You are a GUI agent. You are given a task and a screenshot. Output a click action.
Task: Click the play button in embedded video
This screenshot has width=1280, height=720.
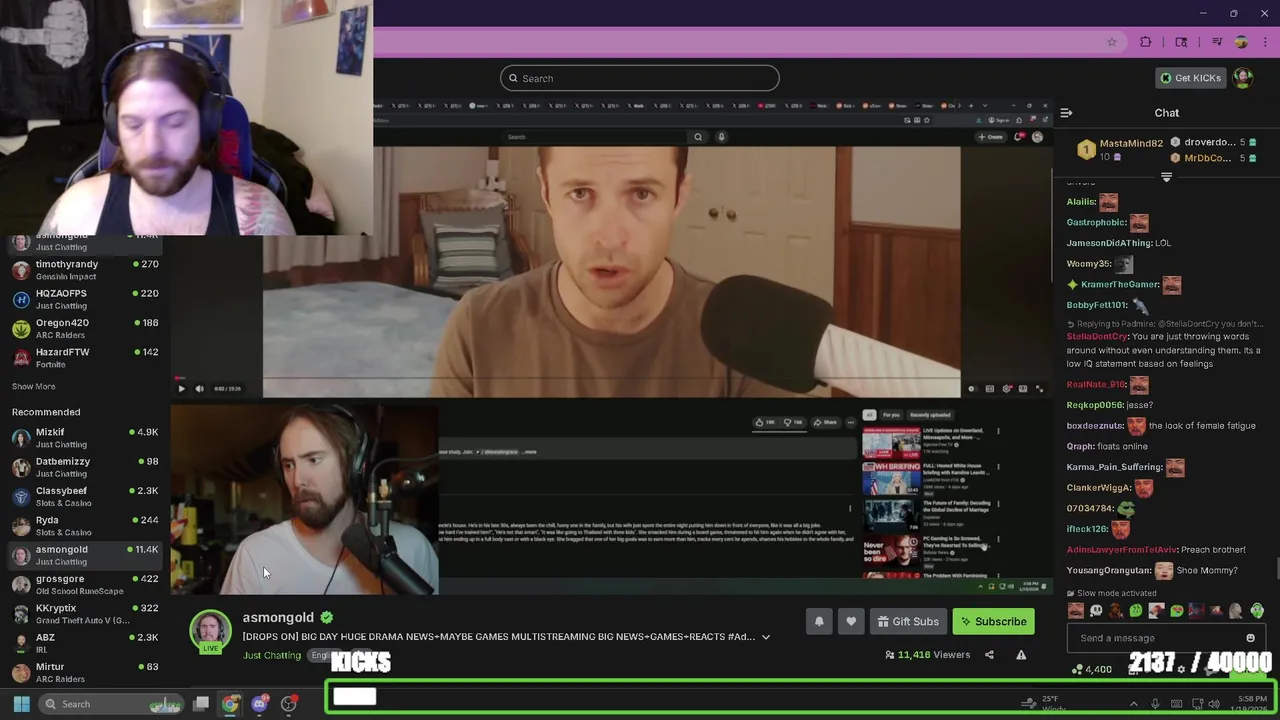click(x=181, y=389)
